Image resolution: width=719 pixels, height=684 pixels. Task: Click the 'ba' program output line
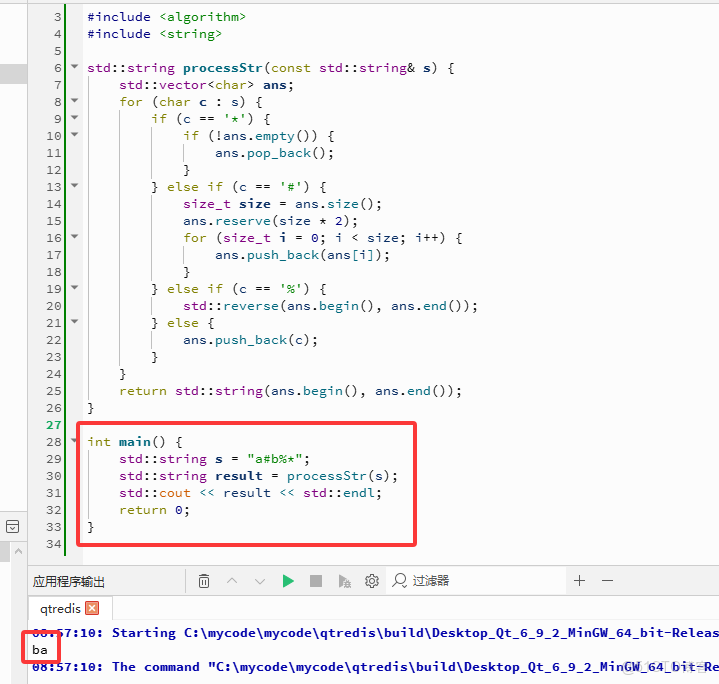point(40,650)
